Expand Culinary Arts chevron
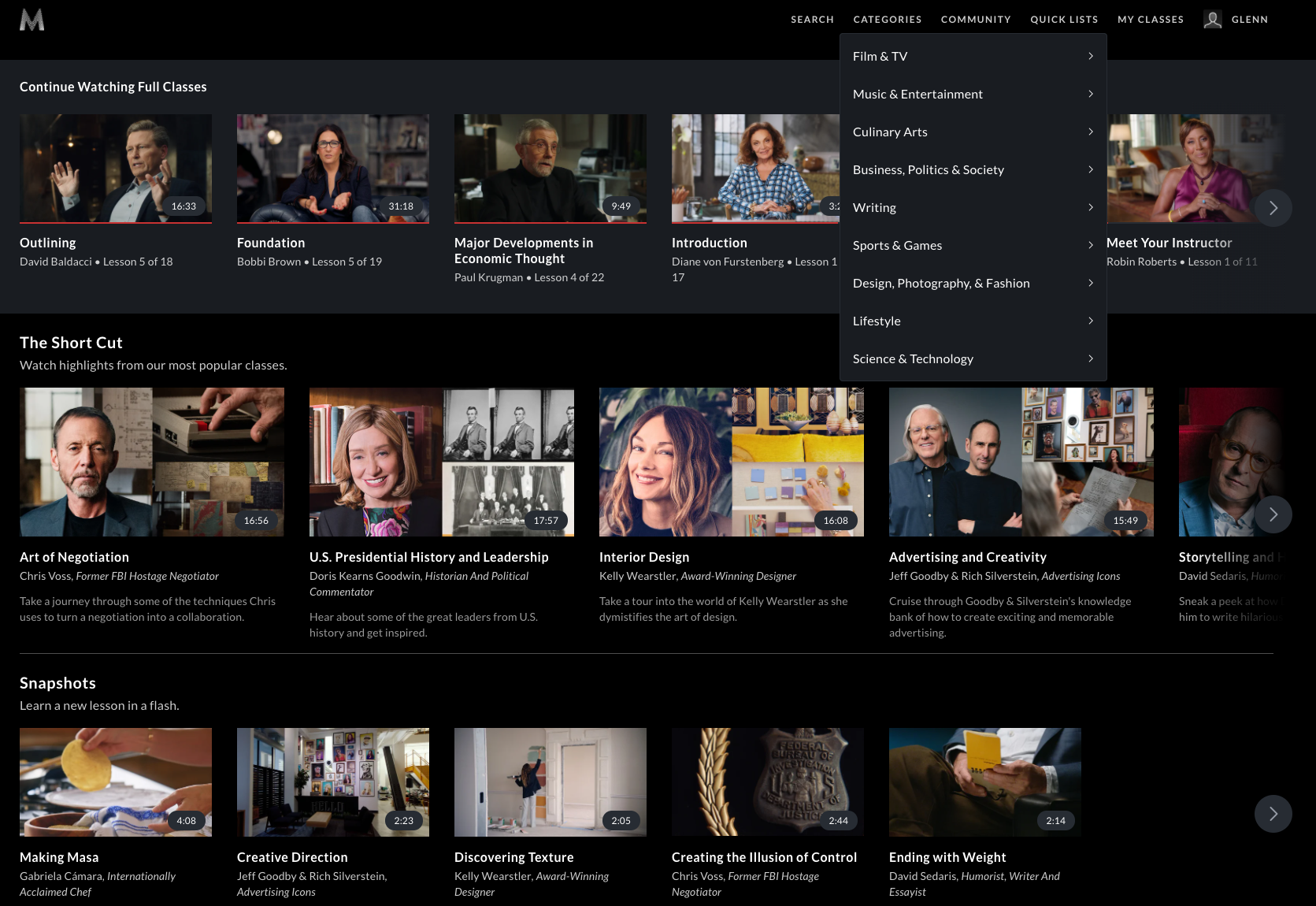 click(1091, 132)
